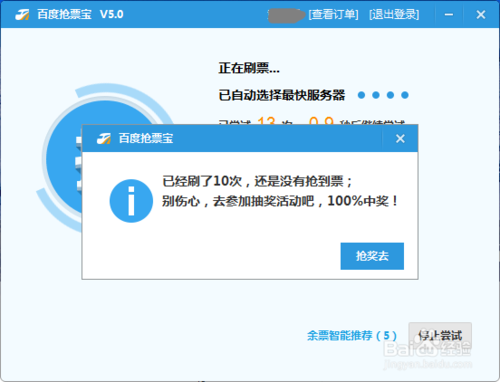This screenshot has height=382, width=500.
Task: Open 余票智能推荐 (5) link
Action: (352, 335)
